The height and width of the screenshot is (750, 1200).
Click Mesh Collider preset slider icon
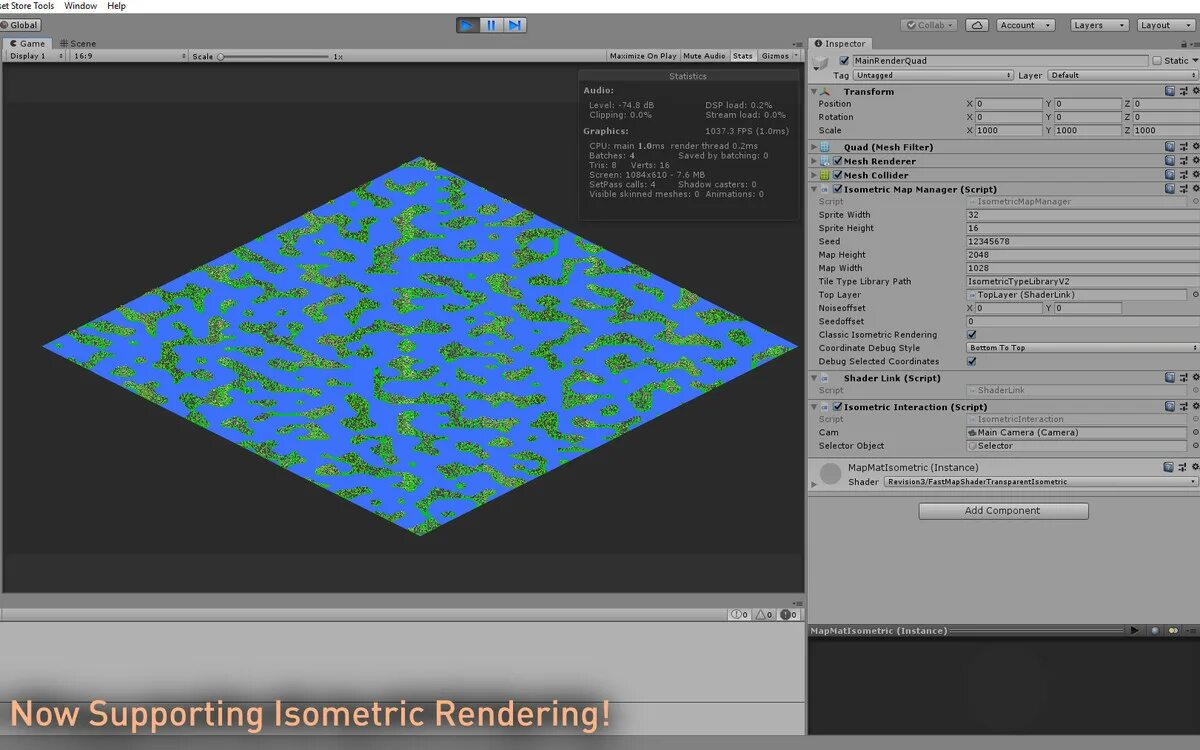(x=1182, y=175)
